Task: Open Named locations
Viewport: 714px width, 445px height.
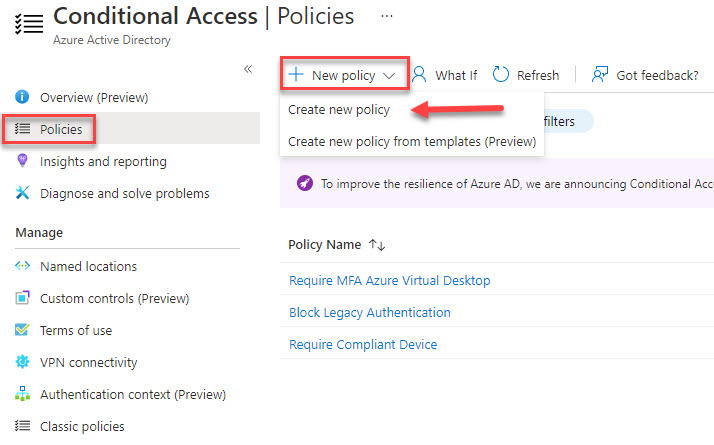Action: pyautogui.click(x=88, y=266)
